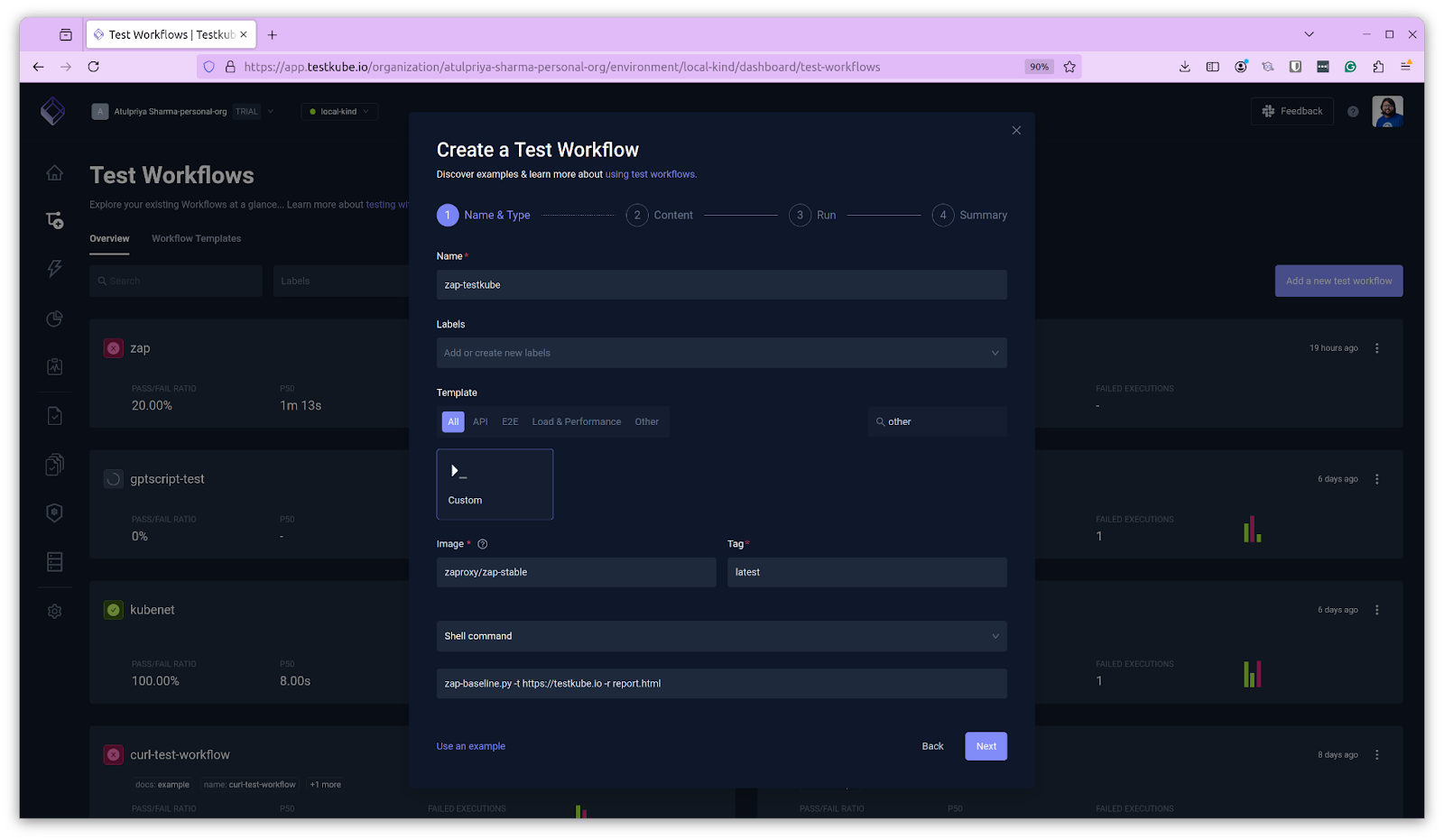The height and width of the screenshot is (840, 1444).
Task: Open the using test workflows link
Action: [651, 174]
